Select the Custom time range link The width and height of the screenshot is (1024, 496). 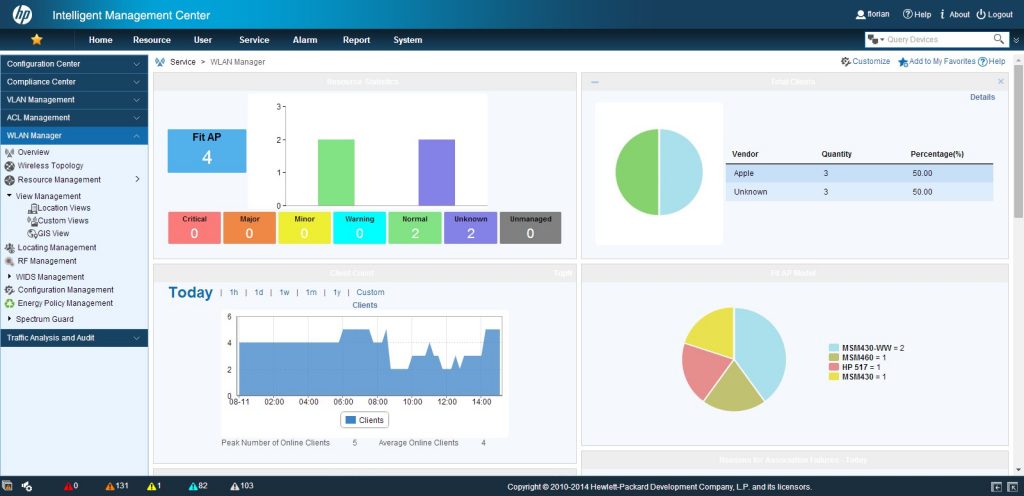coord(370,292)
